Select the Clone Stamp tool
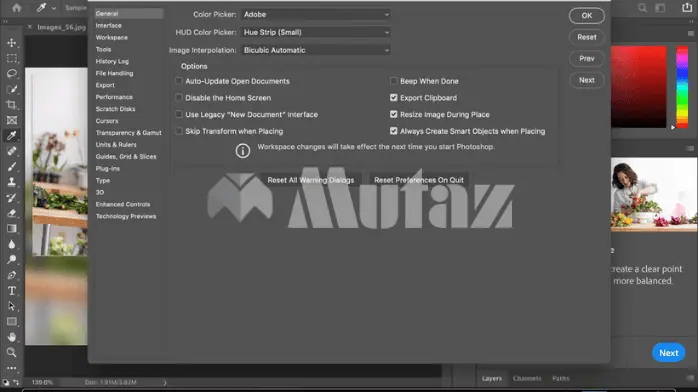 (12, 182)
